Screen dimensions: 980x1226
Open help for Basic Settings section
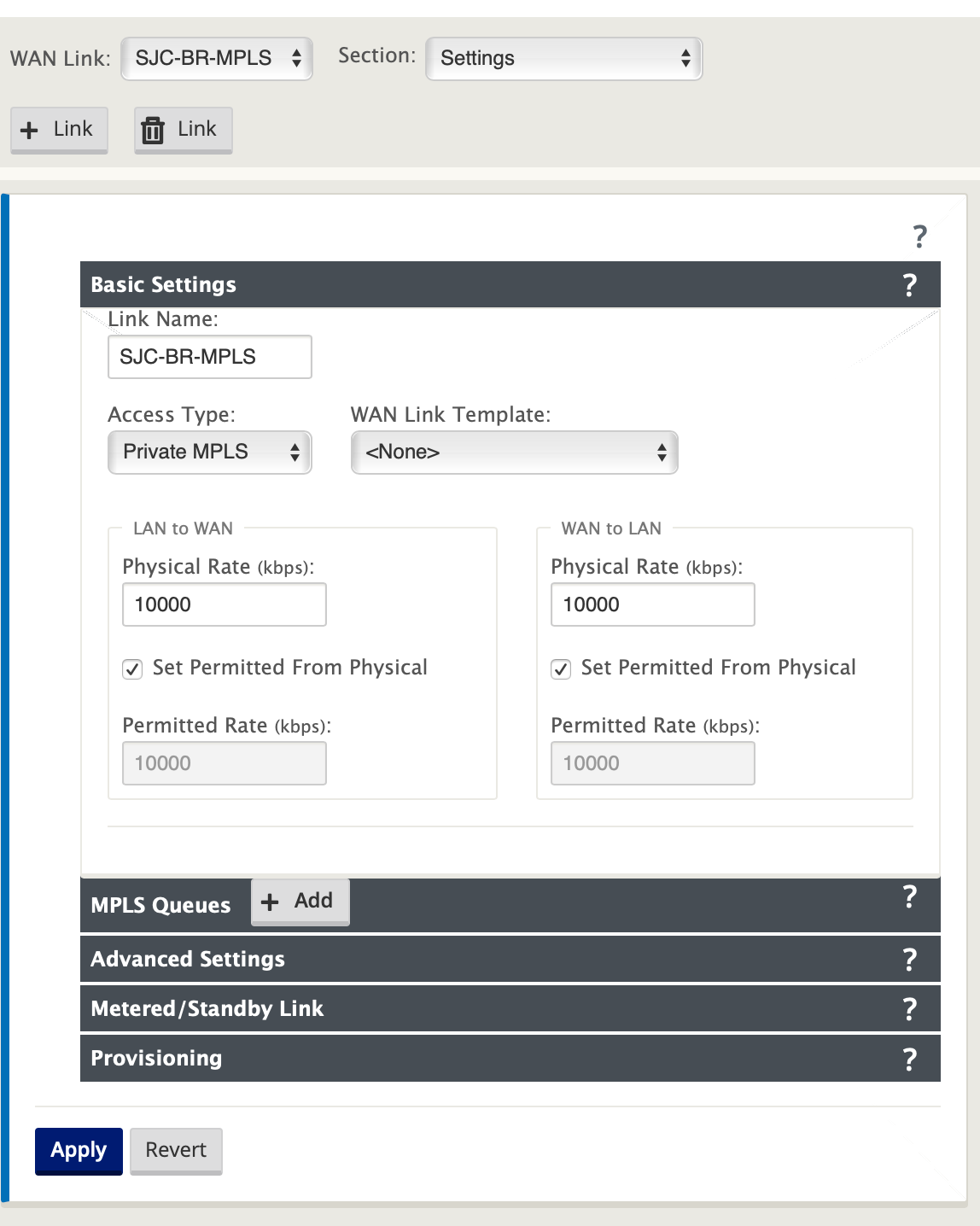coord(910,285)
